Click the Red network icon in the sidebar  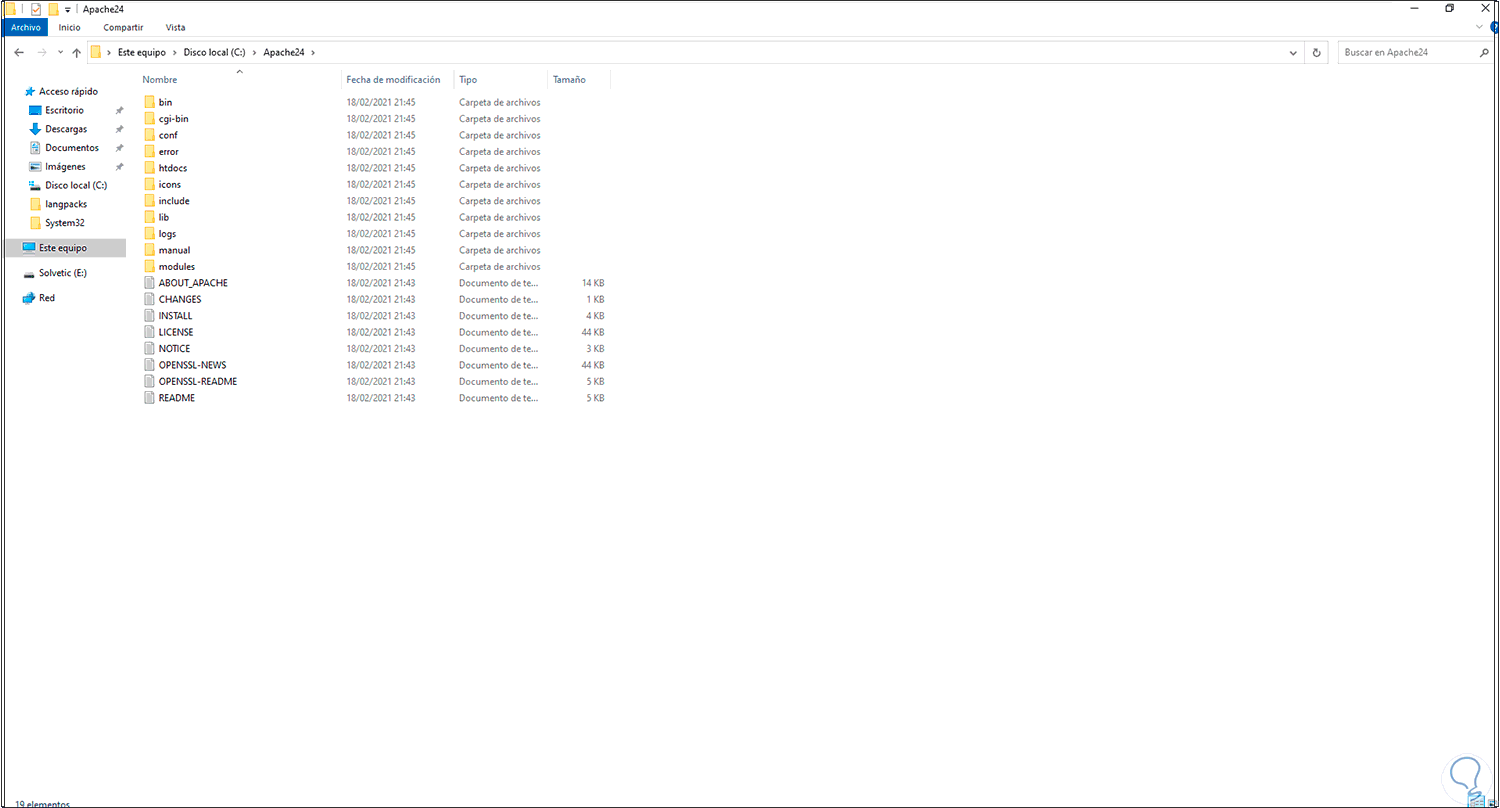point(29,298)
